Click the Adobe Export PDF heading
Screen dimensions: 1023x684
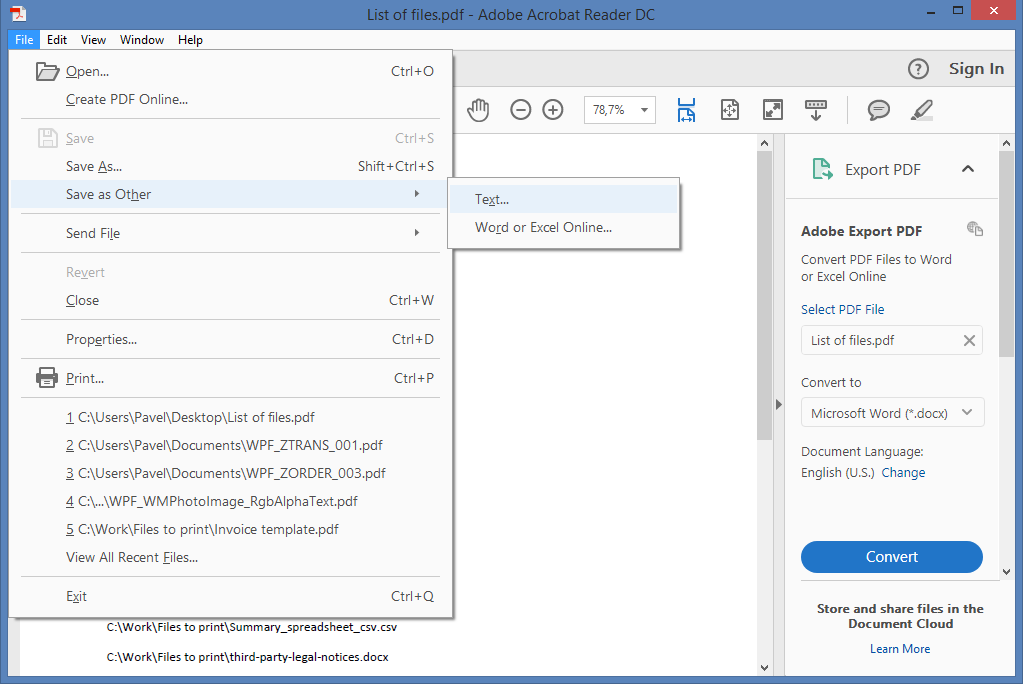point(861,231)
